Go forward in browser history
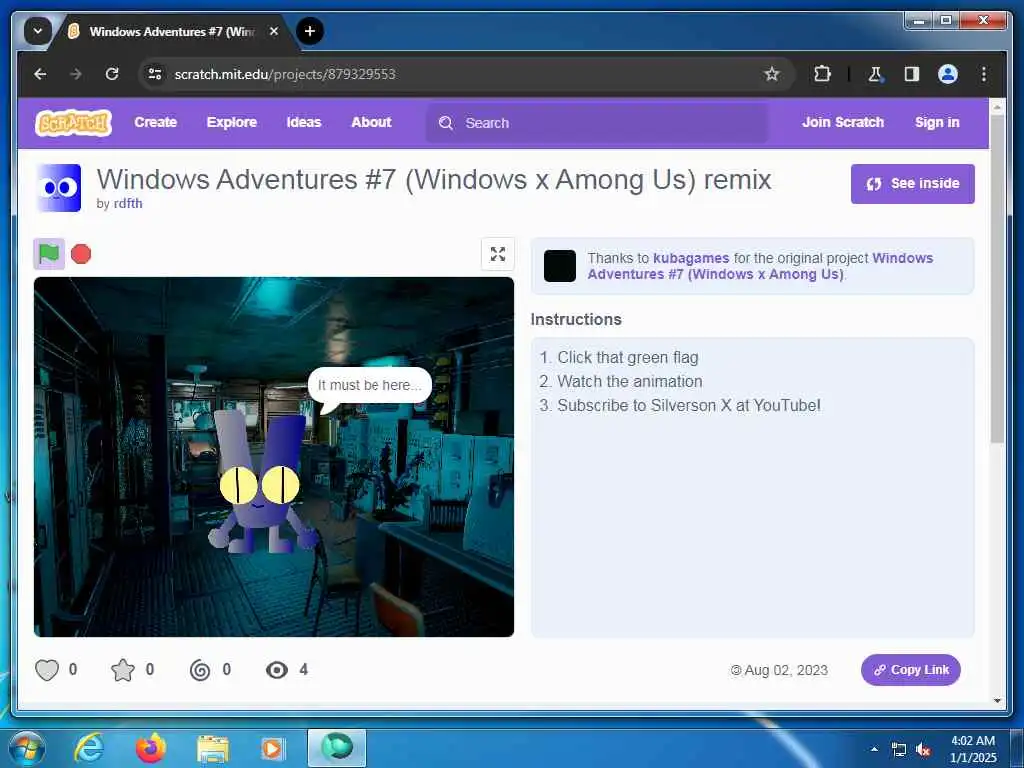The image size is (1024, 768). click(x=76, y=74)
